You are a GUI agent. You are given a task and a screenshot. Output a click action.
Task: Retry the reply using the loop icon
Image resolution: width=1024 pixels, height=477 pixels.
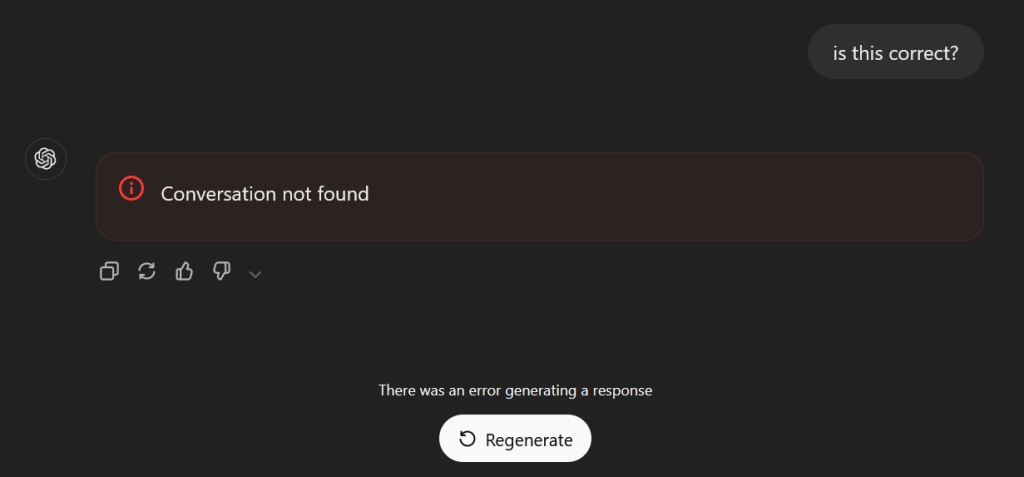[147, 271]
